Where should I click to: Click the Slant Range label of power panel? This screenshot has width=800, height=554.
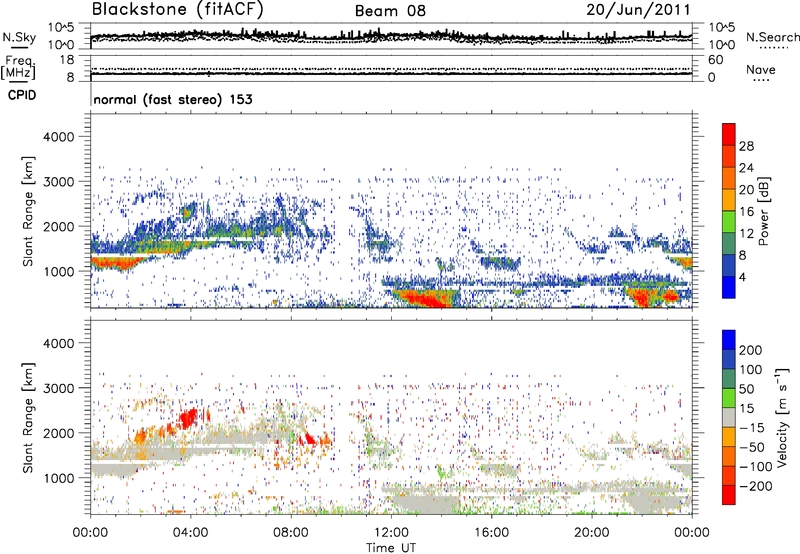click(28, 211)
